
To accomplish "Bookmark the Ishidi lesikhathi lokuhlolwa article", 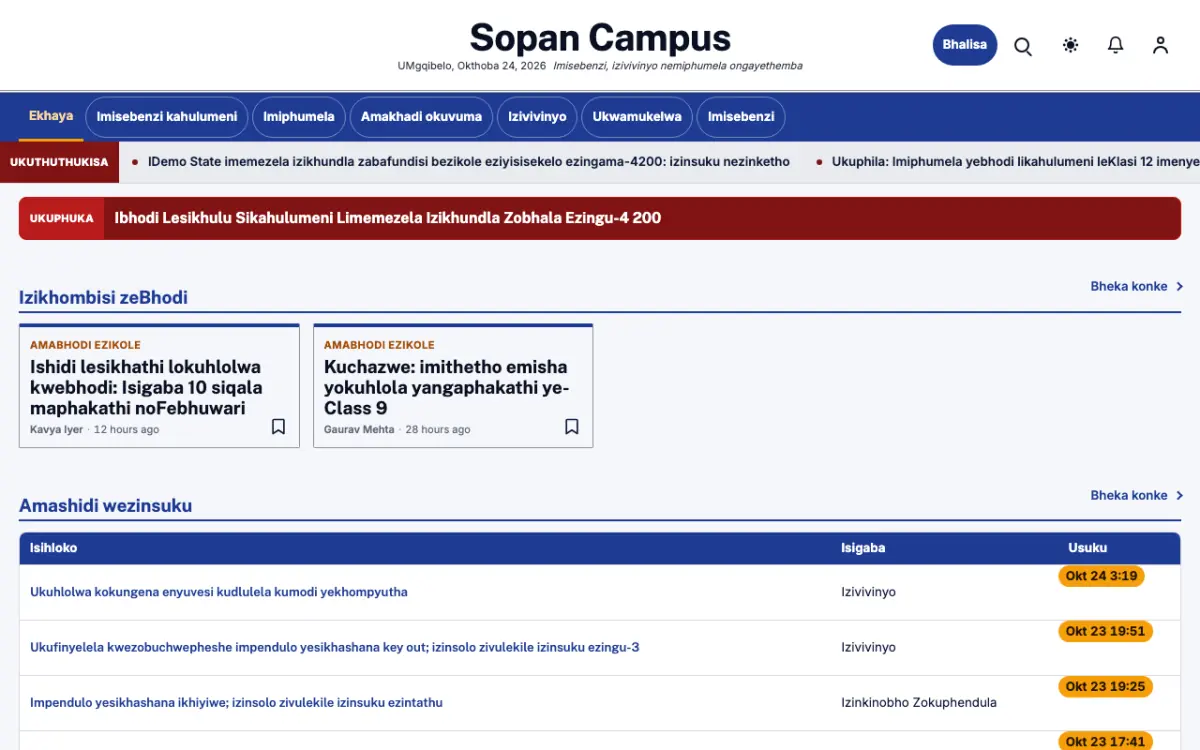I will tap(278, 427).
